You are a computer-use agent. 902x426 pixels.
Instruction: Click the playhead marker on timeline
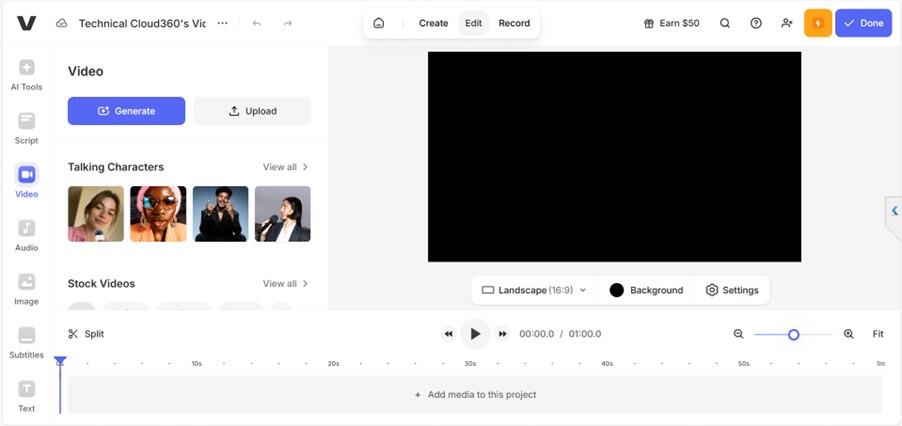click(60, 361)
